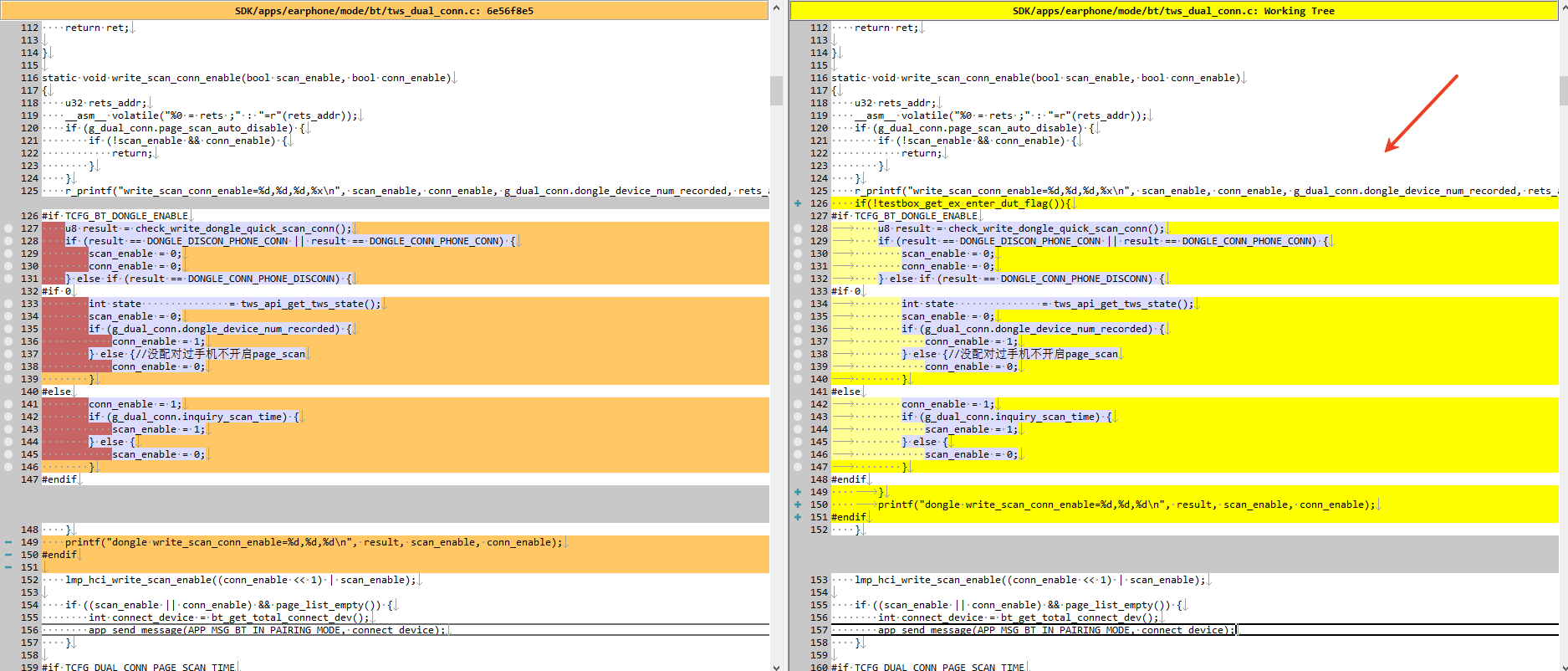Click the margin dot beside right line 142
This screenshot has height=671, width=1568.
(x=798, y=404)
